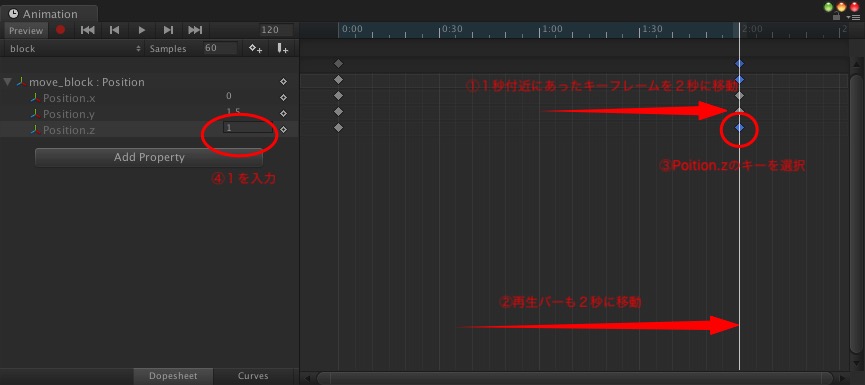Viewport: 865px width, 385px height.
Task: Go to previous keyframe button
Action: click(x=114, y=30)
